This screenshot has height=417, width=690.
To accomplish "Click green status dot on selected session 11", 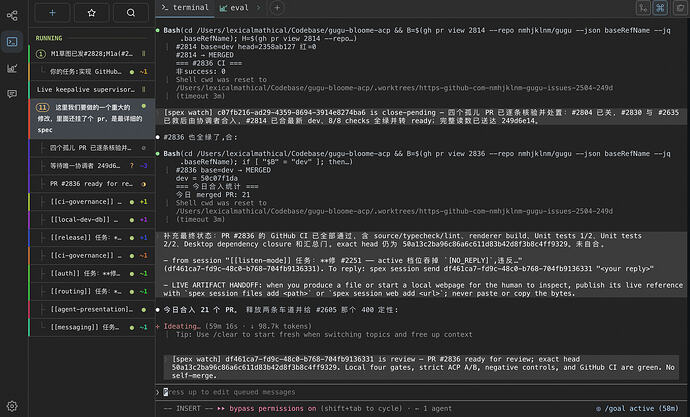I will pyautogui.click(x=143, y=106).
